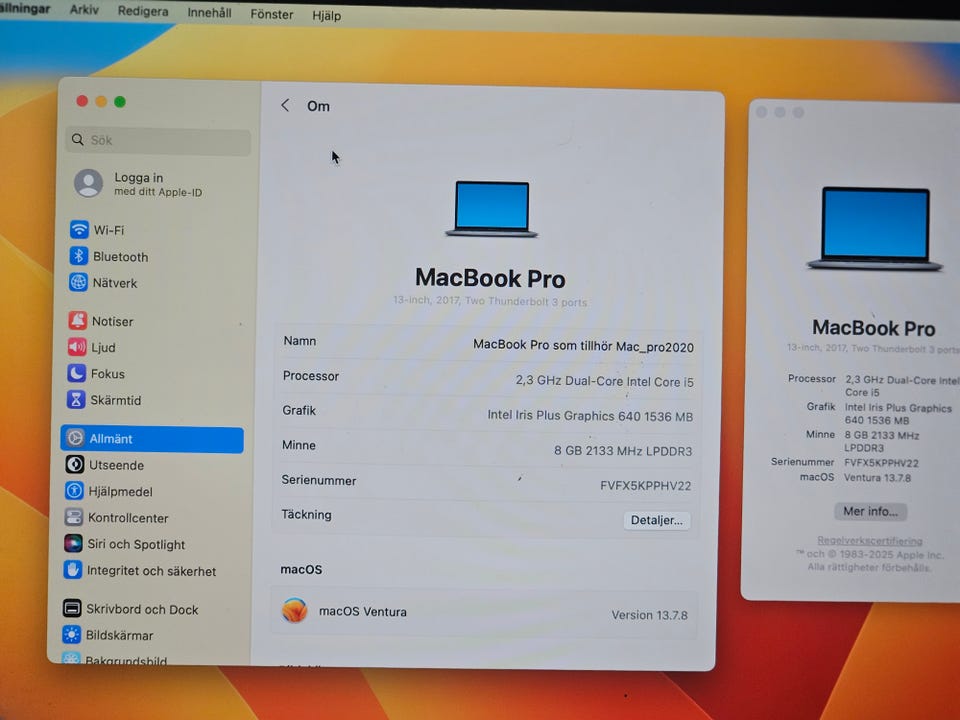The width and height of the screenshot is (960, 720).
Task: Click 'Ventura 13.7.8' in About This Mac window
Action: [877, 478]
